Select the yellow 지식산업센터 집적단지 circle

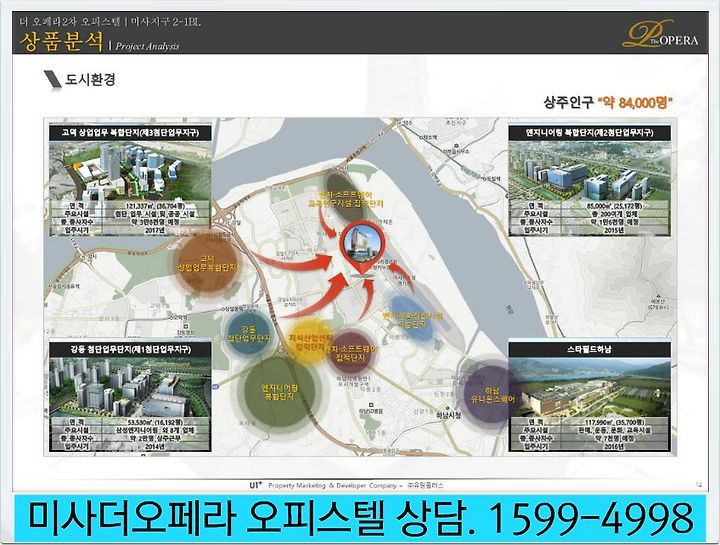pos(309,342)
